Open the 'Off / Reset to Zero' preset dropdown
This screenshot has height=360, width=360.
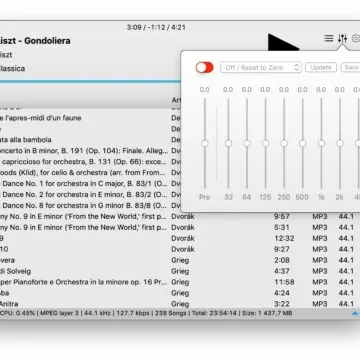tap(261, 68)
